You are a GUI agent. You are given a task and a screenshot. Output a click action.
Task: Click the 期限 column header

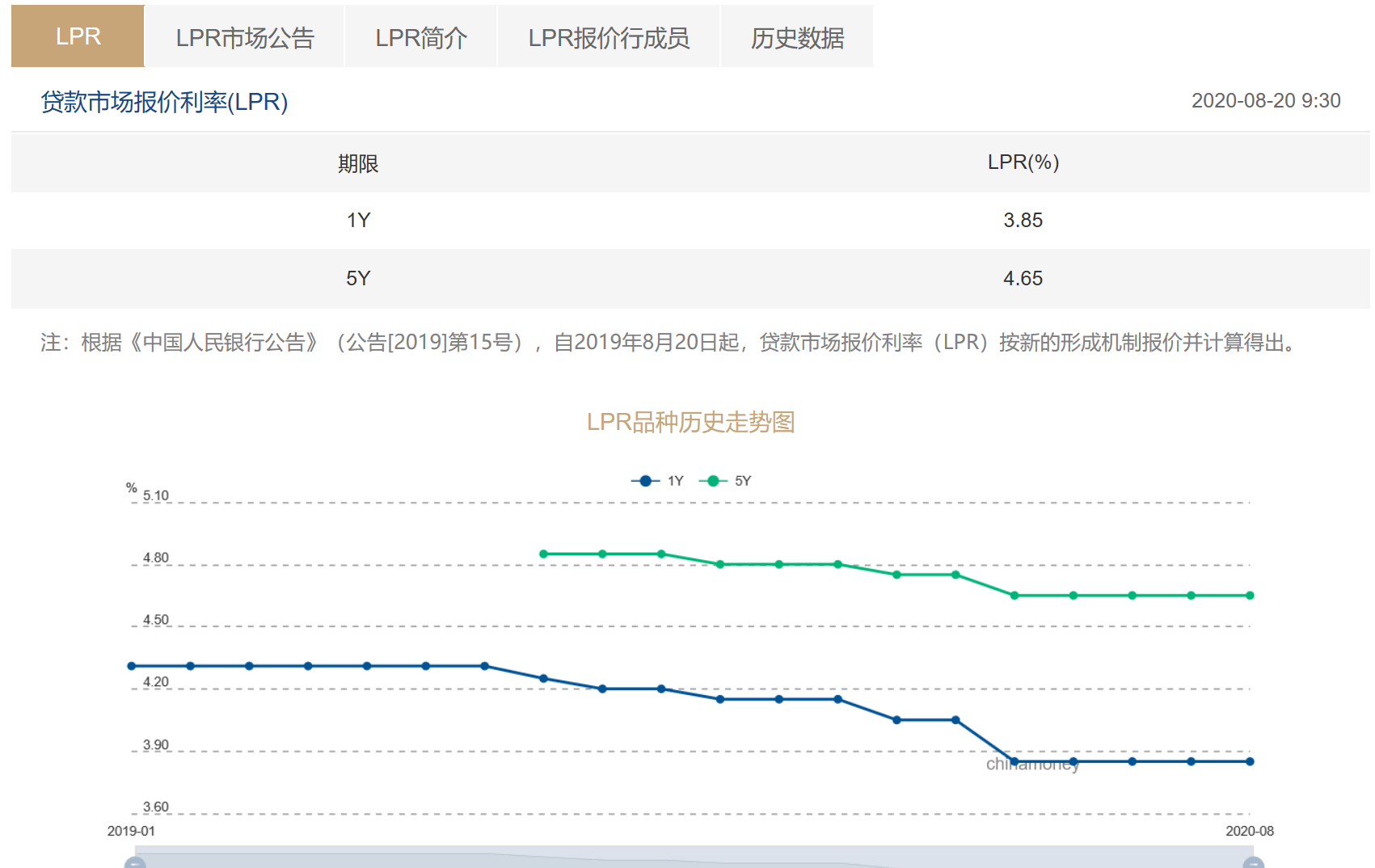(x=358, y=163)
